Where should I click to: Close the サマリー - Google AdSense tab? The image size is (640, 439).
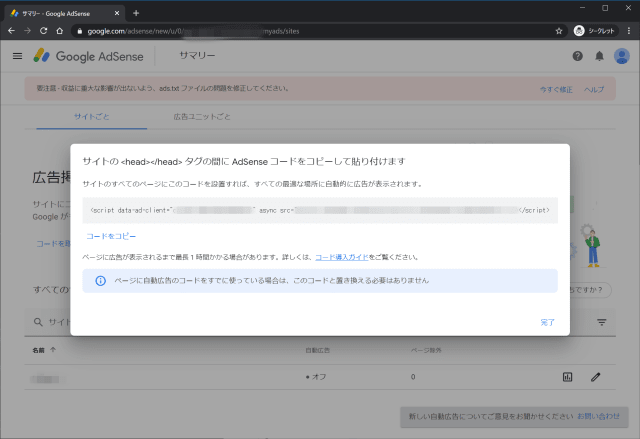pyautogui.click(x=117, y=13)
